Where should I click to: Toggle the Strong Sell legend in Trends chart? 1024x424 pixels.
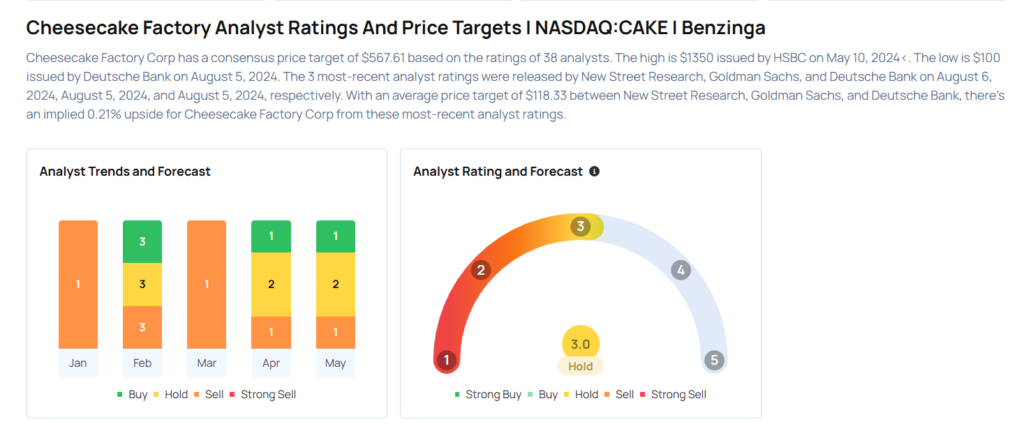coord(263,395)
